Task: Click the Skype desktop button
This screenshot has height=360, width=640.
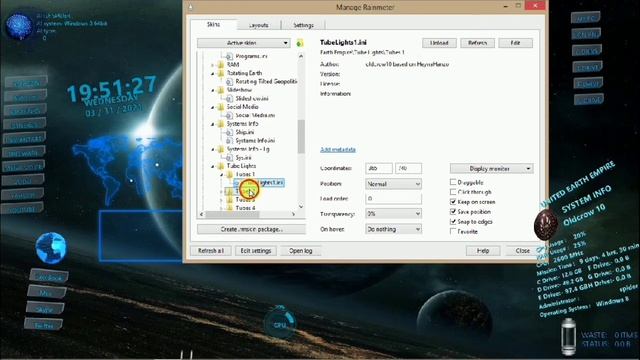Action: pyautogui.click(x=44, y=309)
